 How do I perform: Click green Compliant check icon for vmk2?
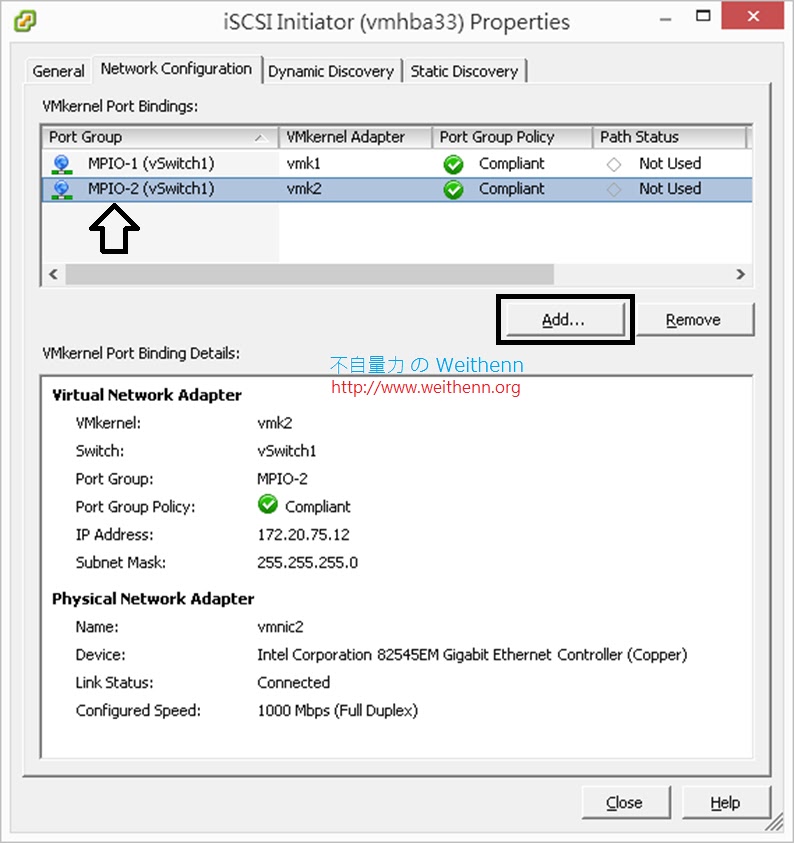pyautogui.click(x=453, y=189)
